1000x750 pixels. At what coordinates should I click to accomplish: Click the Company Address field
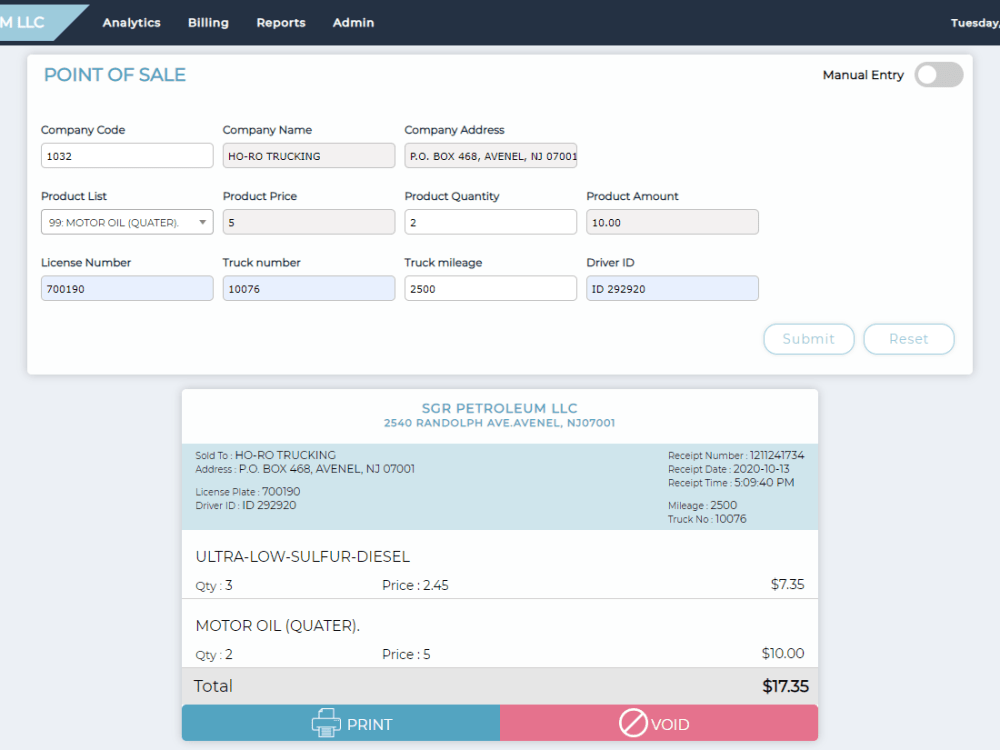490,156
